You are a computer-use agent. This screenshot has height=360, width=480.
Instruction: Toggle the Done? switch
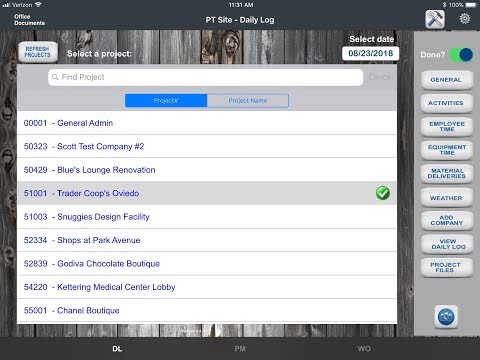point(461,55)
